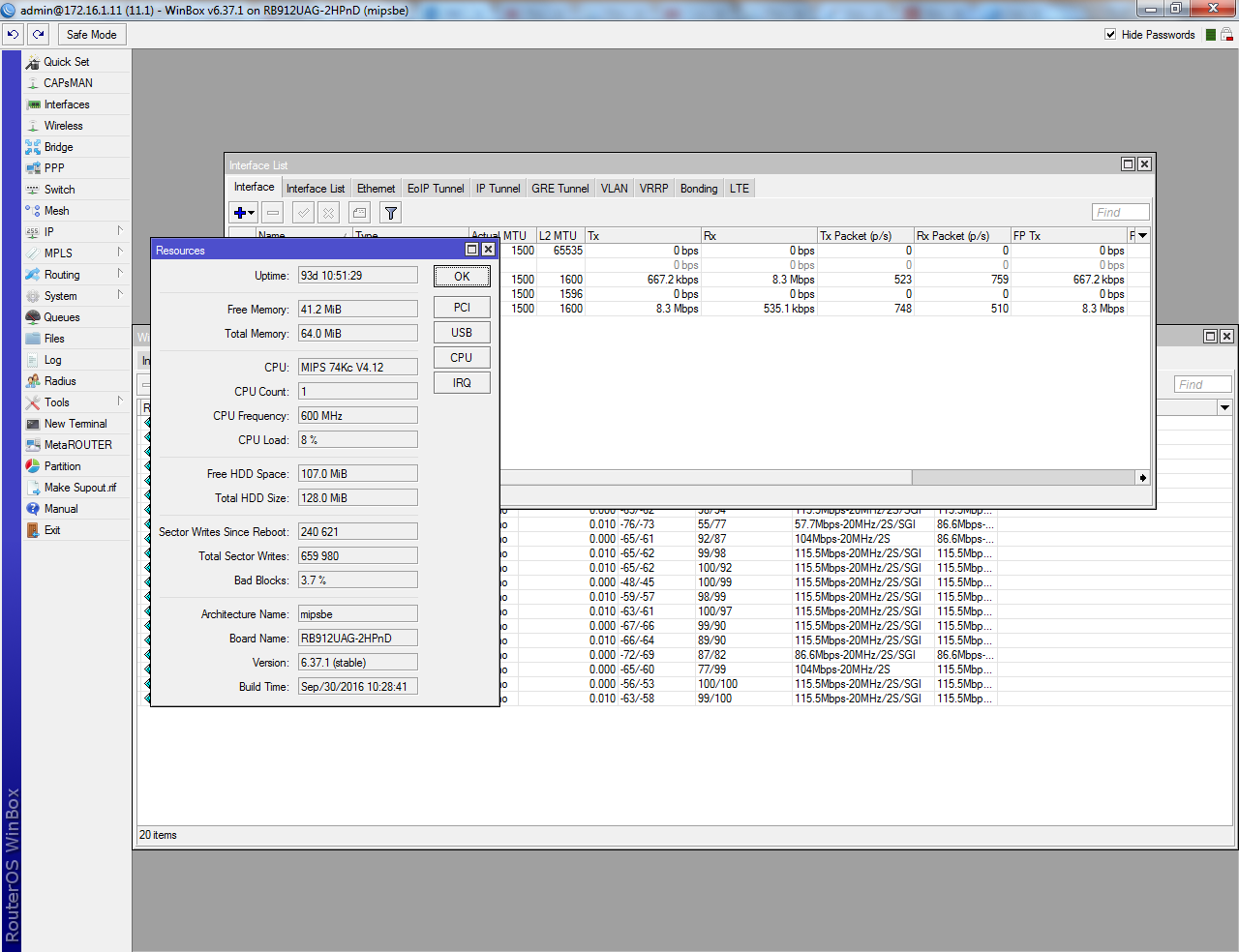This screenshot has width=1239, height=952.
Task: Open Bridge from the sidebar
Action: pos(58,147)
